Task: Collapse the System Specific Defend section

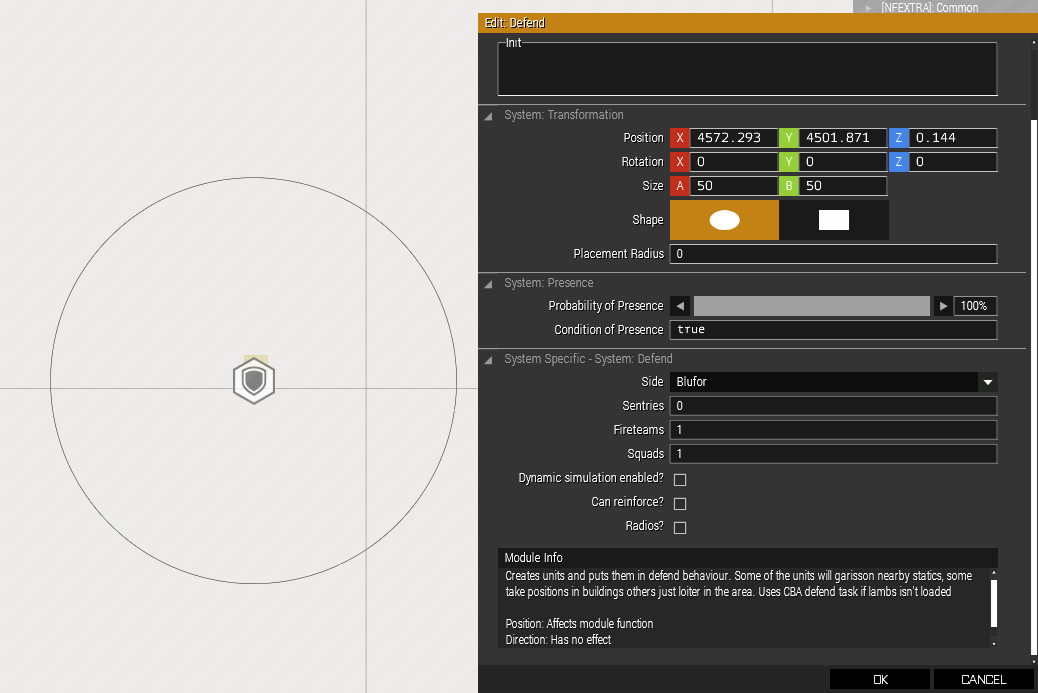Action: tap(489, 360)
